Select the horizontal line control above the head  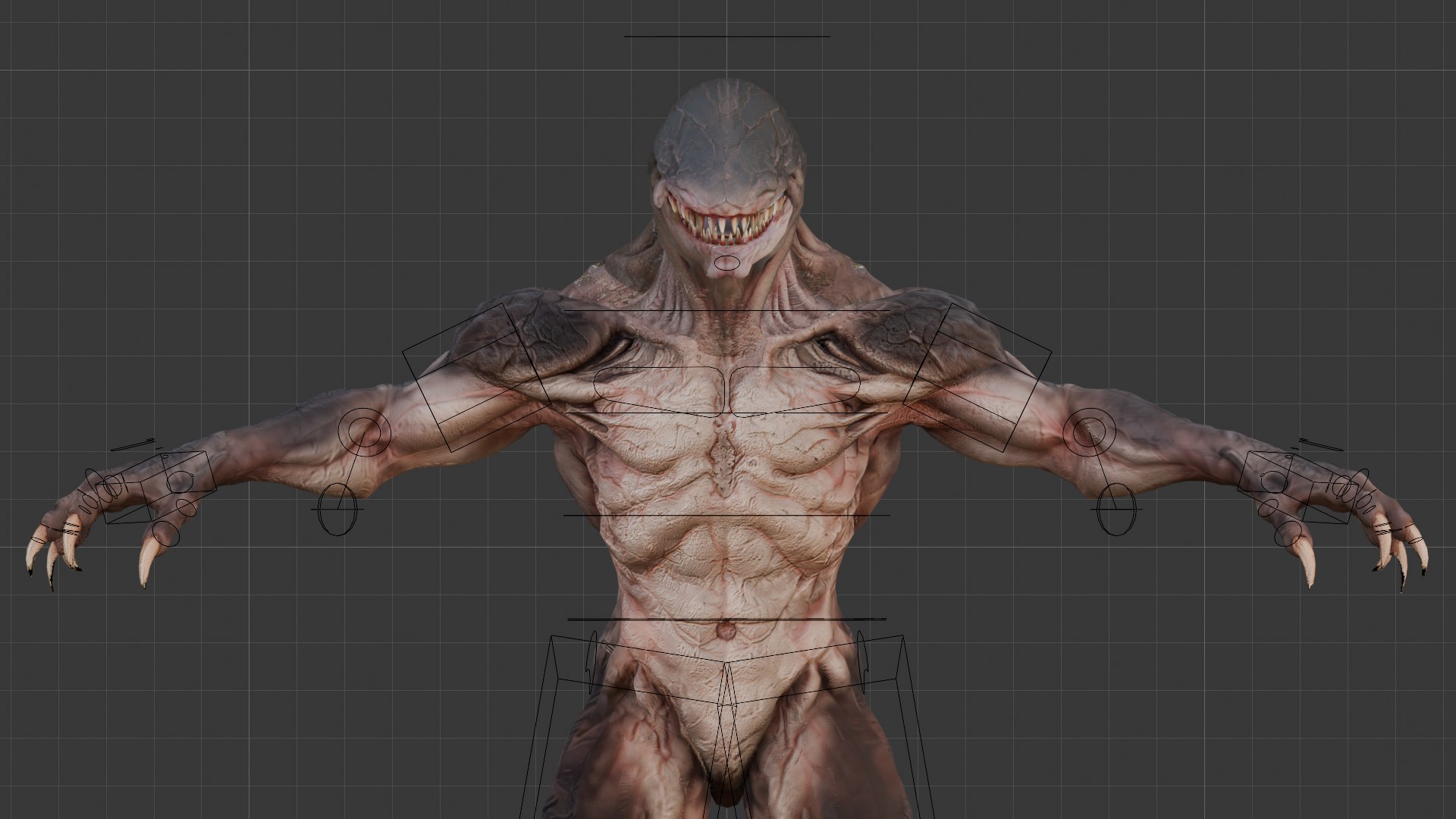click(726, 36)
